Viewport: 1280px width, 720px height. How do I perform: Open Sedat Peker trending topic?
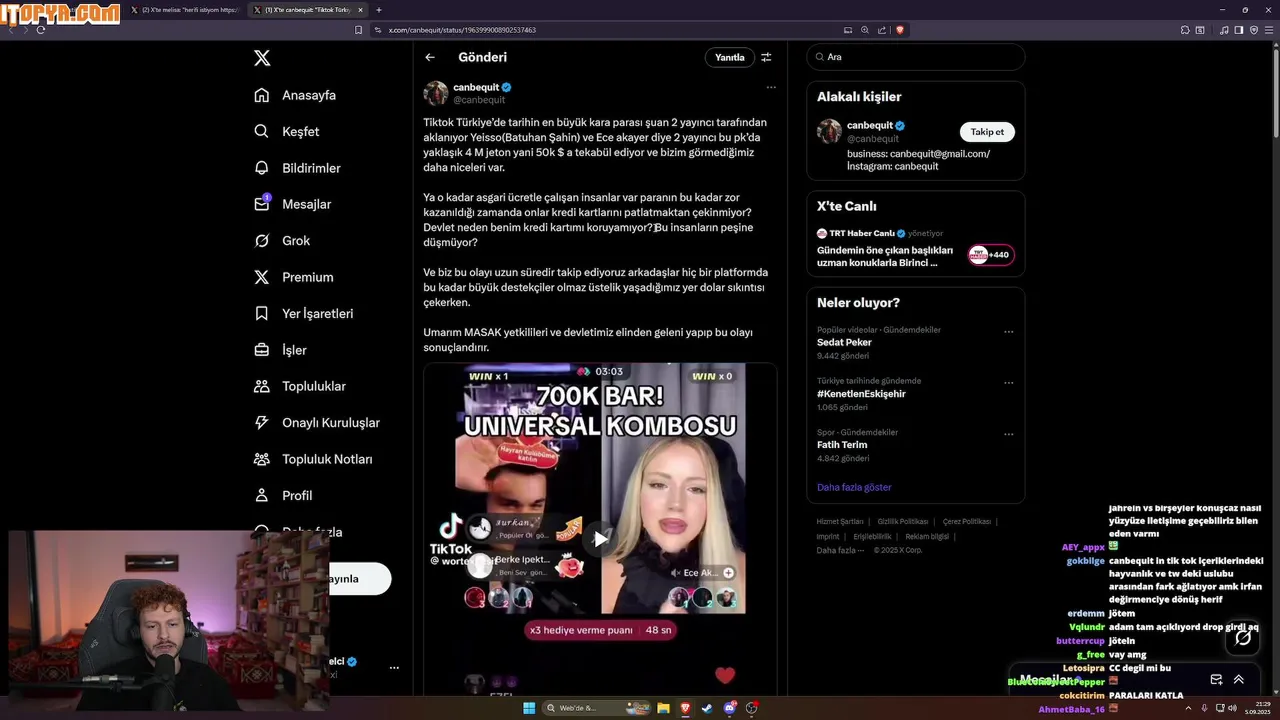pyautogui.click(x=844, y=342)
